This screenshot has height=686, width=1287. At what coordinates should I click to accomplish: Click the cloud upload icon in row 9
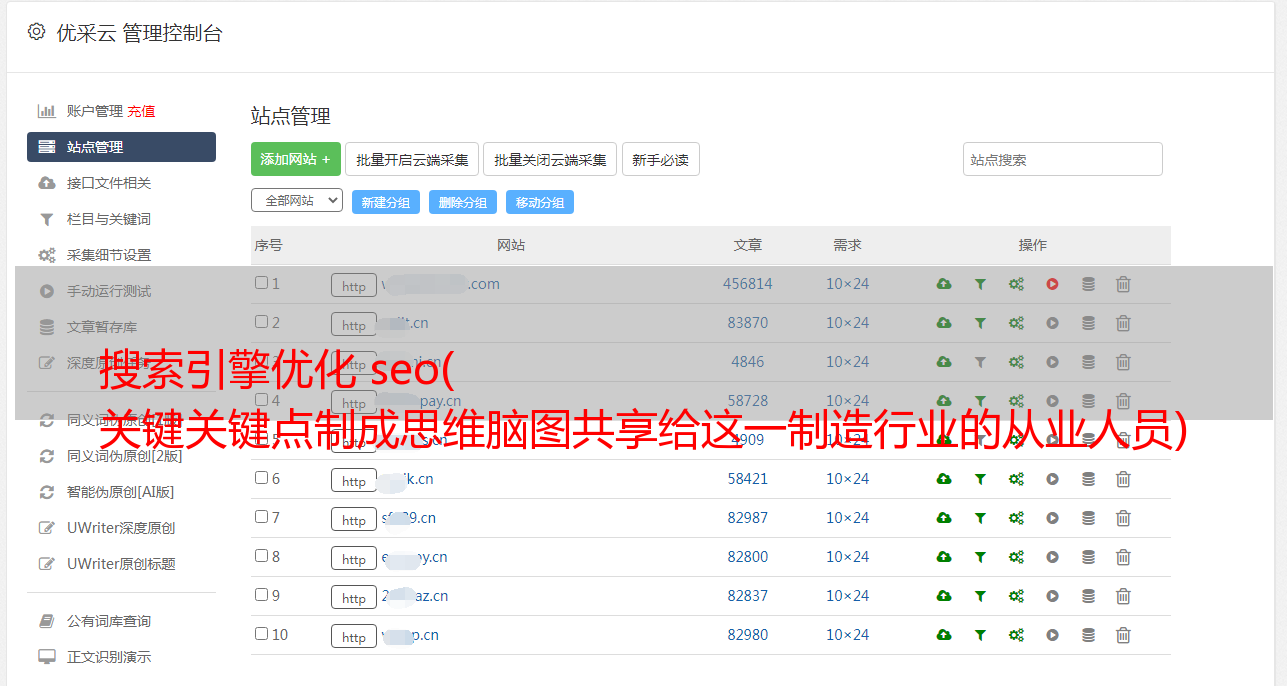(x=944, y=596)
